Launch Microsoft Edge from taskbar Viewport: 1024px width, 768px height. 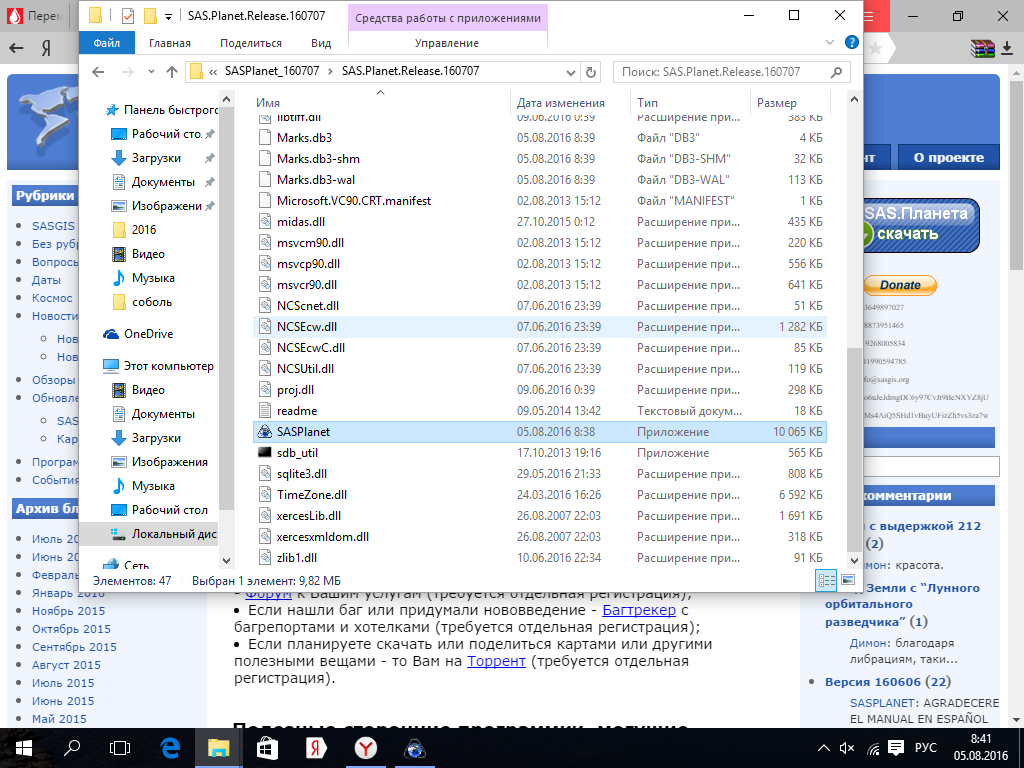coord(170,748)
